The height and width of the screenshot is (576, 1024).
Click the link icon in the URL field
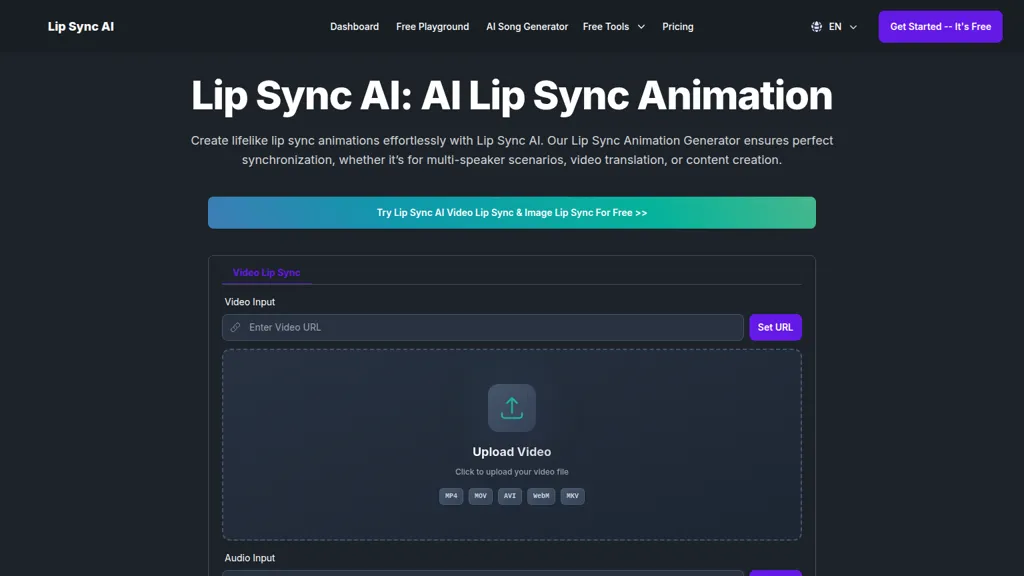click(x=236, y=327)
